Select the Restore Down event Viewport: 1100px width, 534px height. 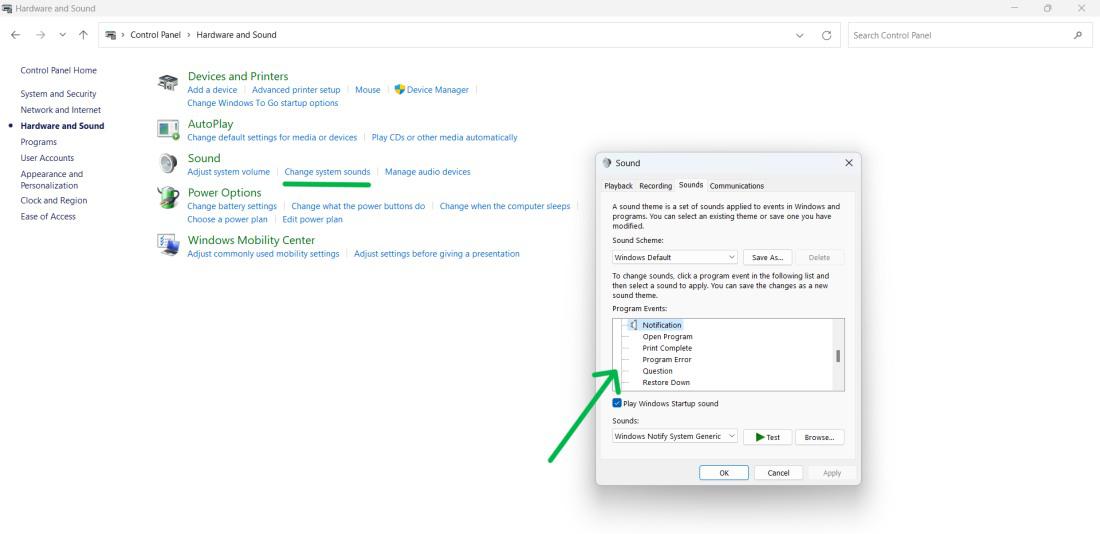pyautogui.click(x=666, y=382)
